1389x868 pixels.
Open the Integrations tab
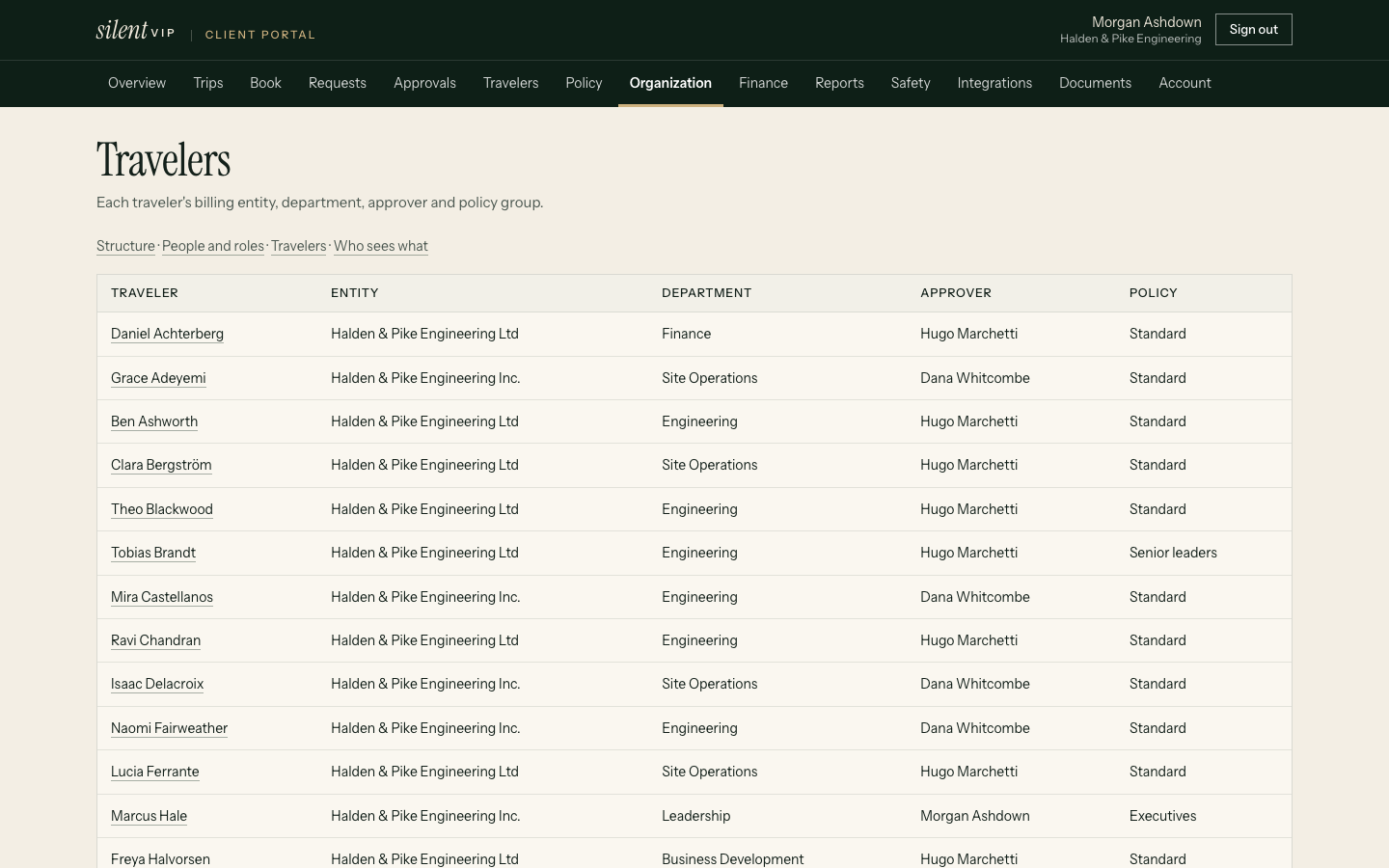(x=994, y=83)
